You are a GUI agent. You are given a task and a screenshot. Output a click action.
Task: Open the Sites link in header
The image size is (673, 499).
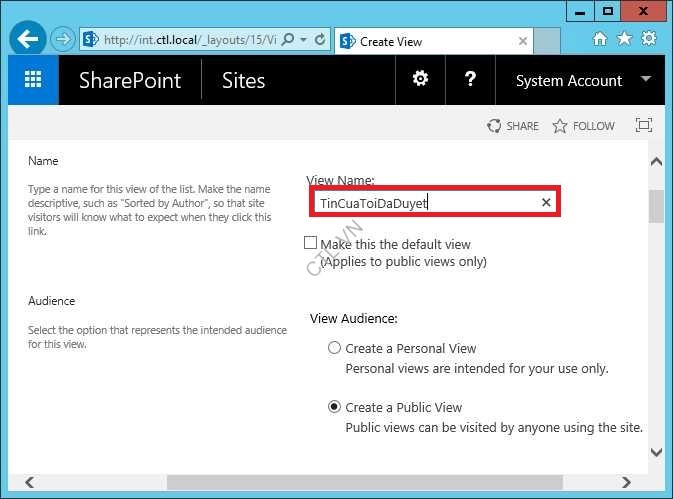(243, 81)
